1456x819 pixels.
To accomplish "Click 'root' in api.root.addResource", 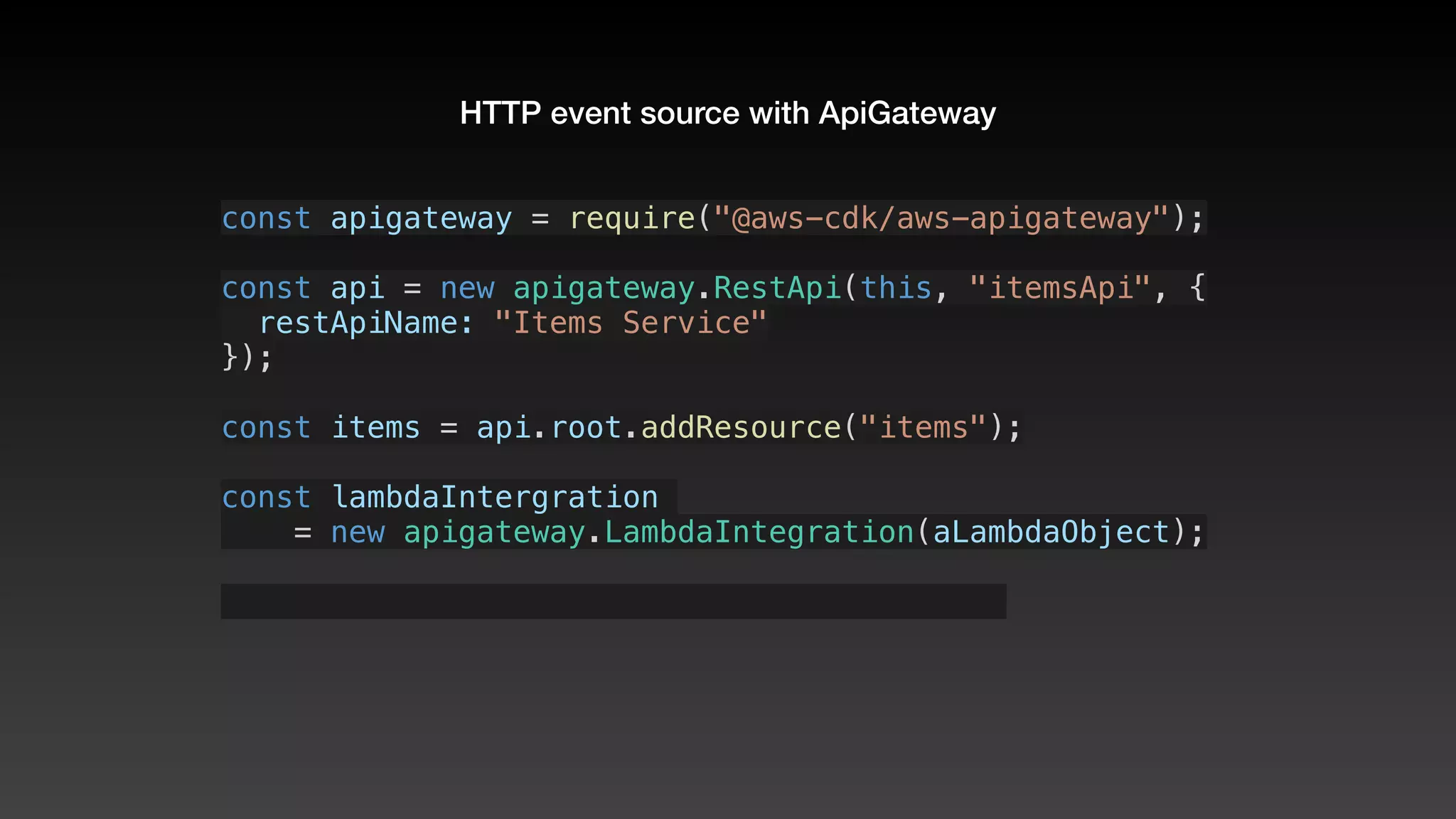I will pyautogui.click(x=587, y=428).
